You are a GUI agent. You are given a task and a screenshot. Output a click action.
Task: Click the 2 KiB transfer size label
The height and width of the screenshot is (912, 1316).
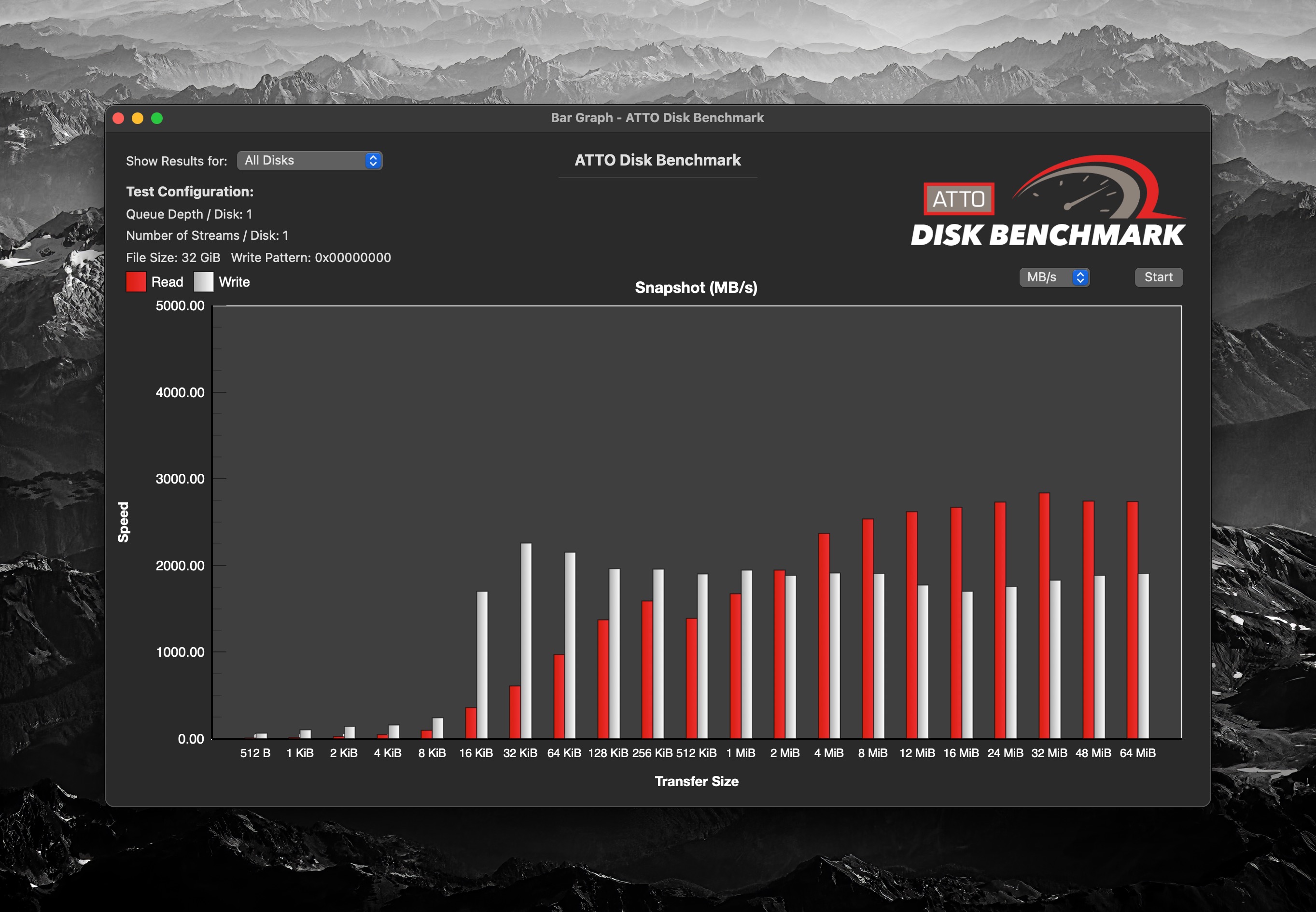344,753
